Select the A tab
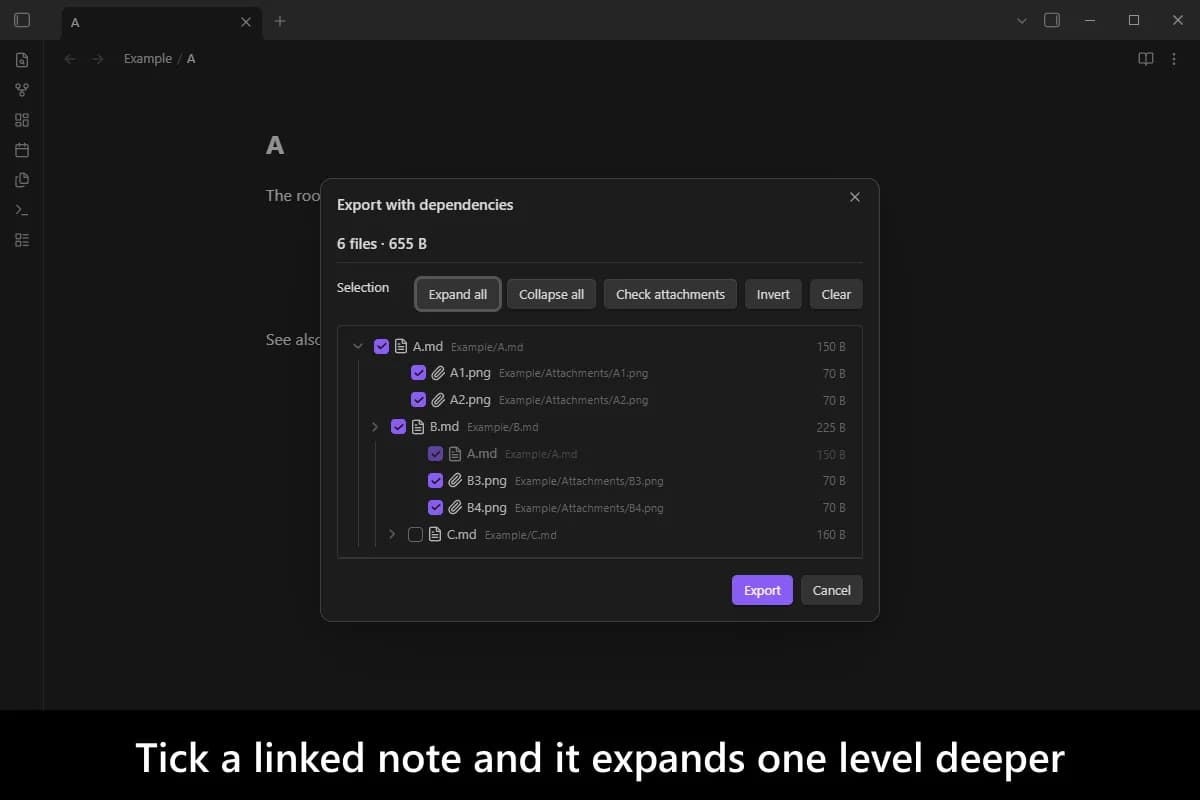Image resolution: width=1200 pixels, height=800 pixels. coord(160,22)
